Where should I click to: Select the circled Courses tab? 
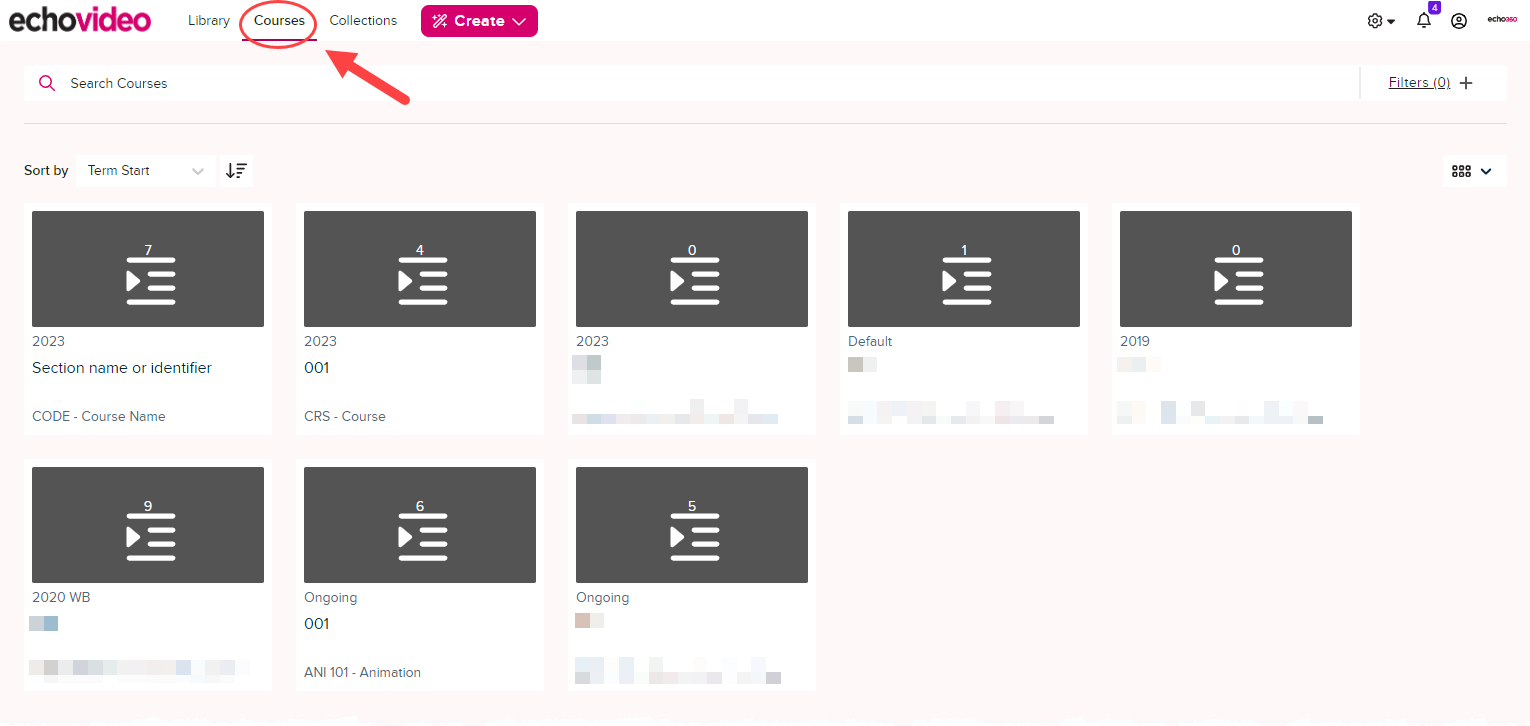click(x=278, y=20)
